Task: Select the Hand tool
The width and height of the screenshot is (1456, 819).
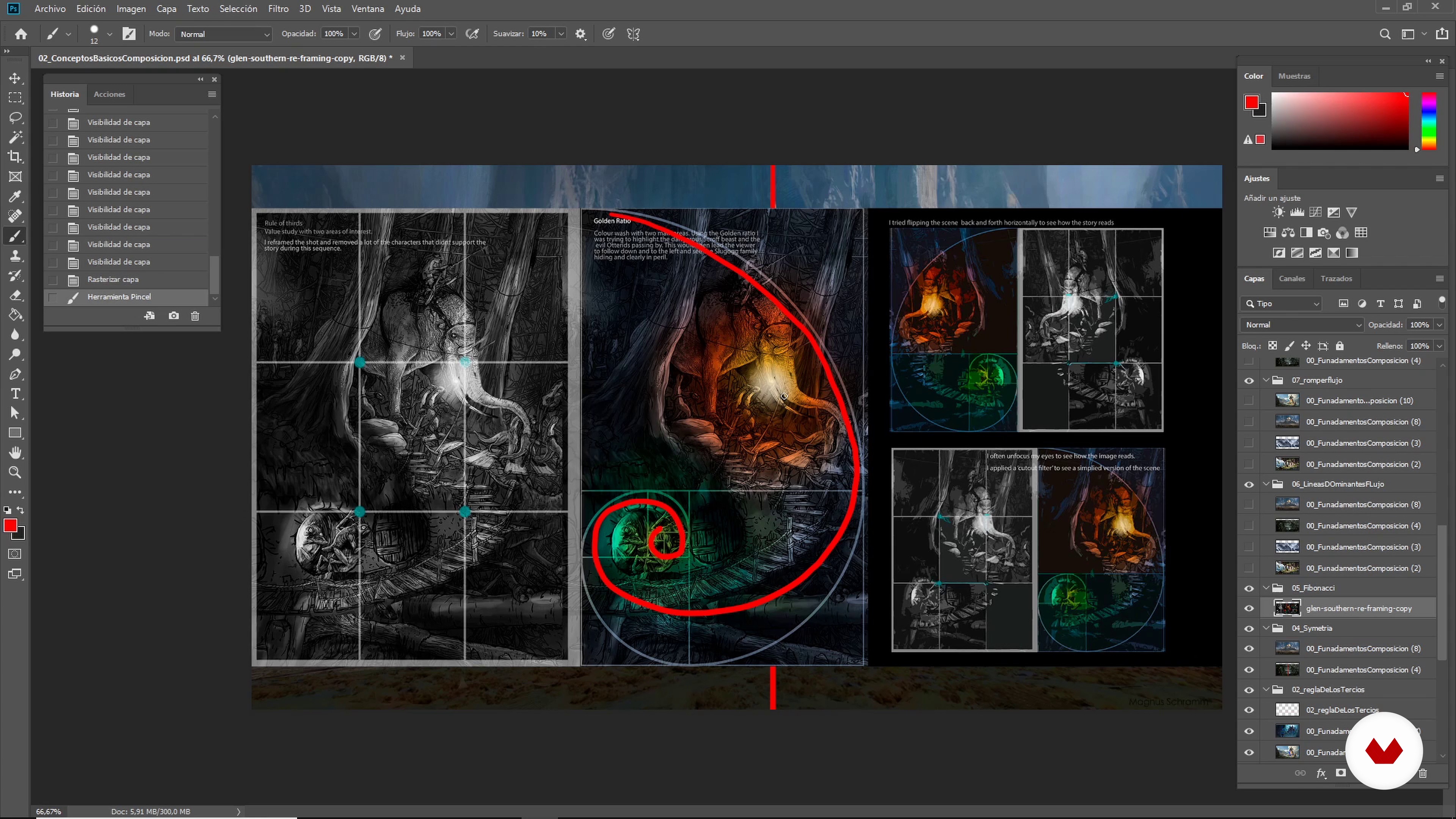Action: pos(15,453)
